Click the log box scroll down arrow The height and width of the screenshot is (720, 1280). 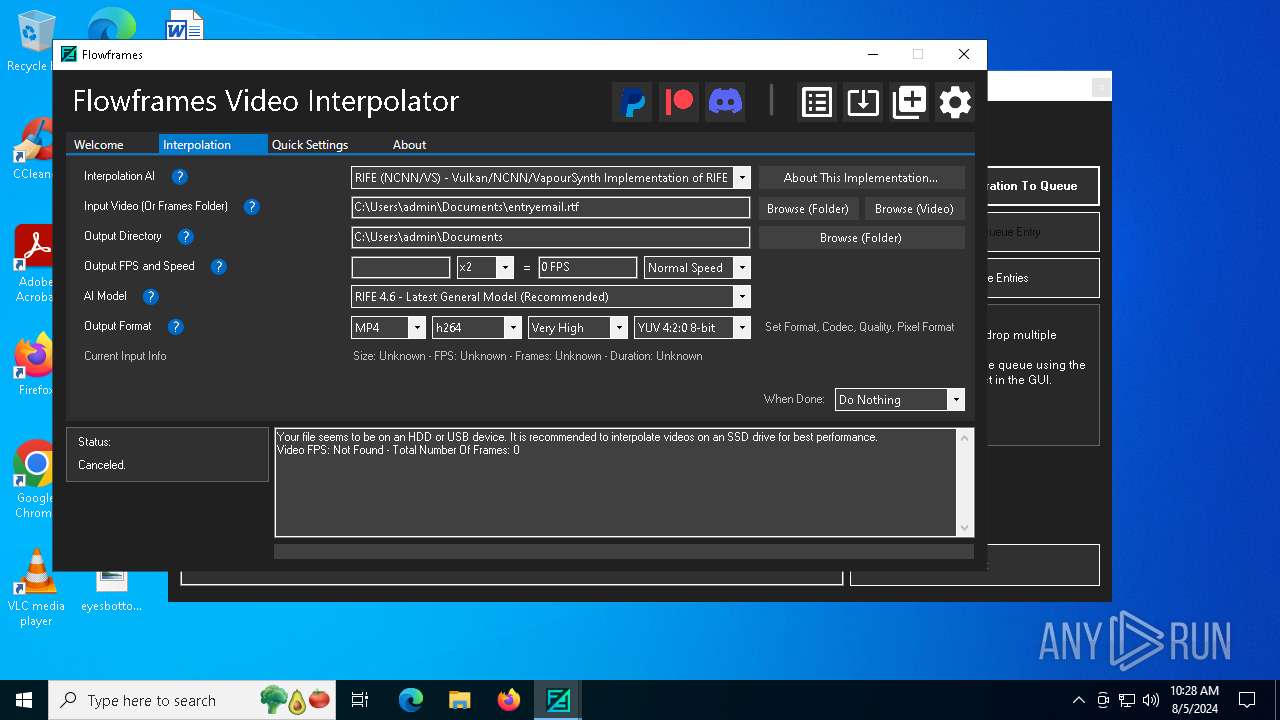point(965,528)
